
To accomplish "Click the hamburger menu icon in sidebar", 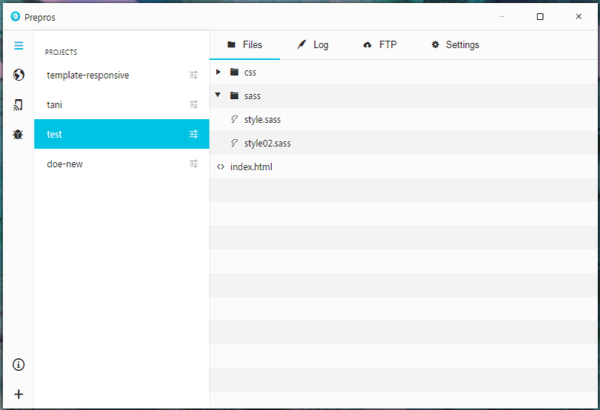I will point(18,45).
